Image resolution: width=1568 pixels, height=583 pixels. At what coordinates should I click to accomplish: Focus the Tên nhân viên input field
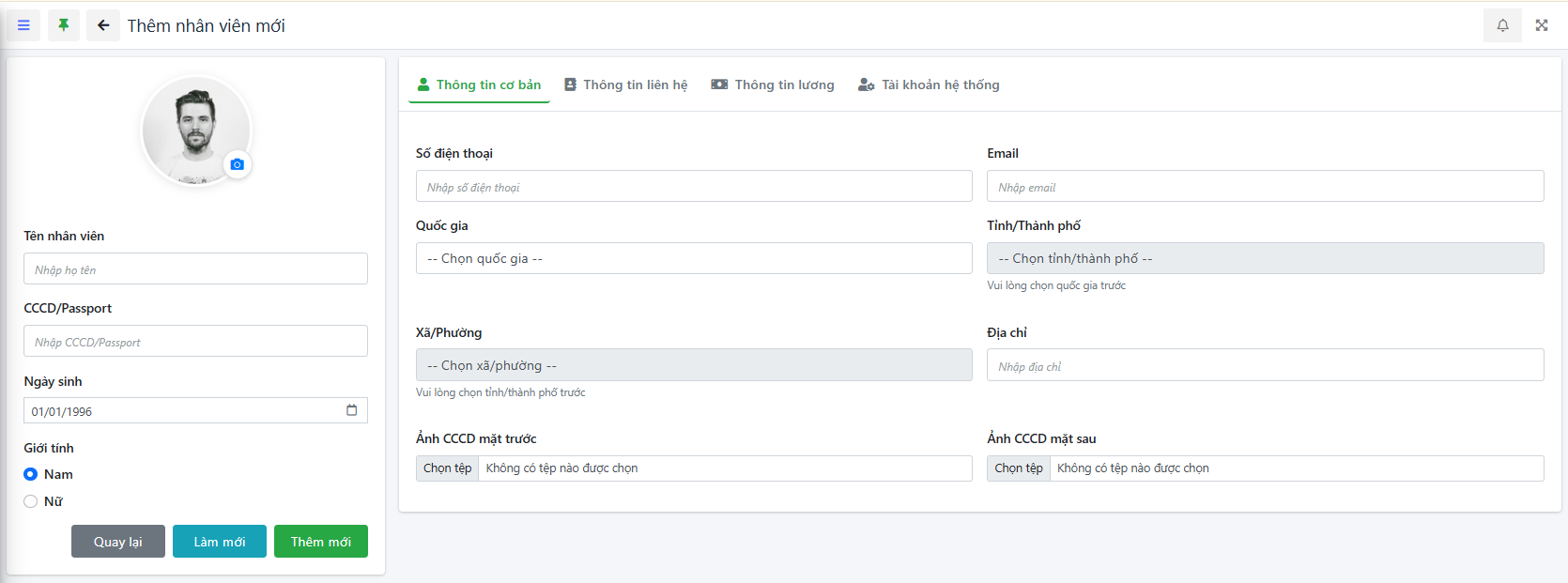click(195, 269)
